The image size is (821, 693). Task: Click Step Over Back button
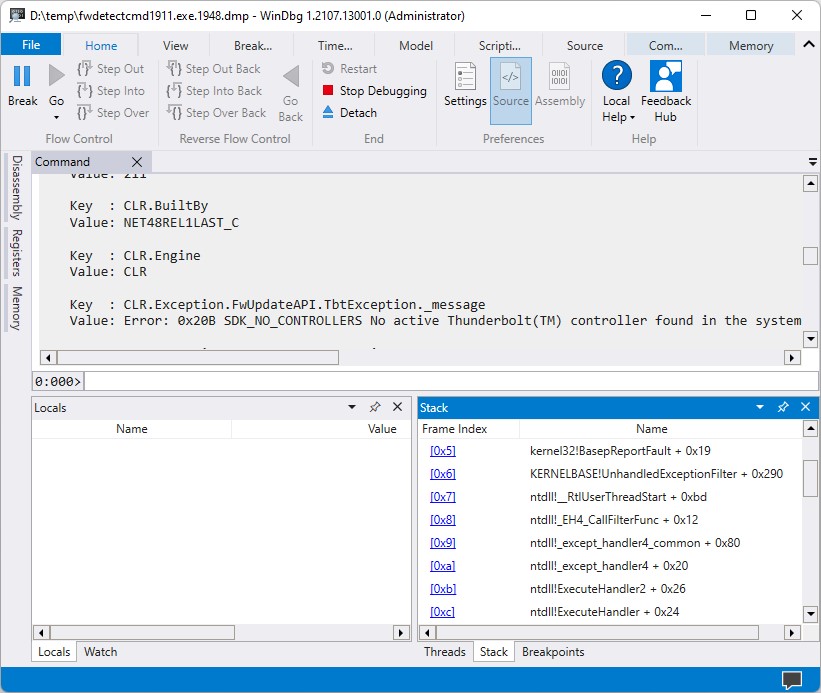point(216,113)
